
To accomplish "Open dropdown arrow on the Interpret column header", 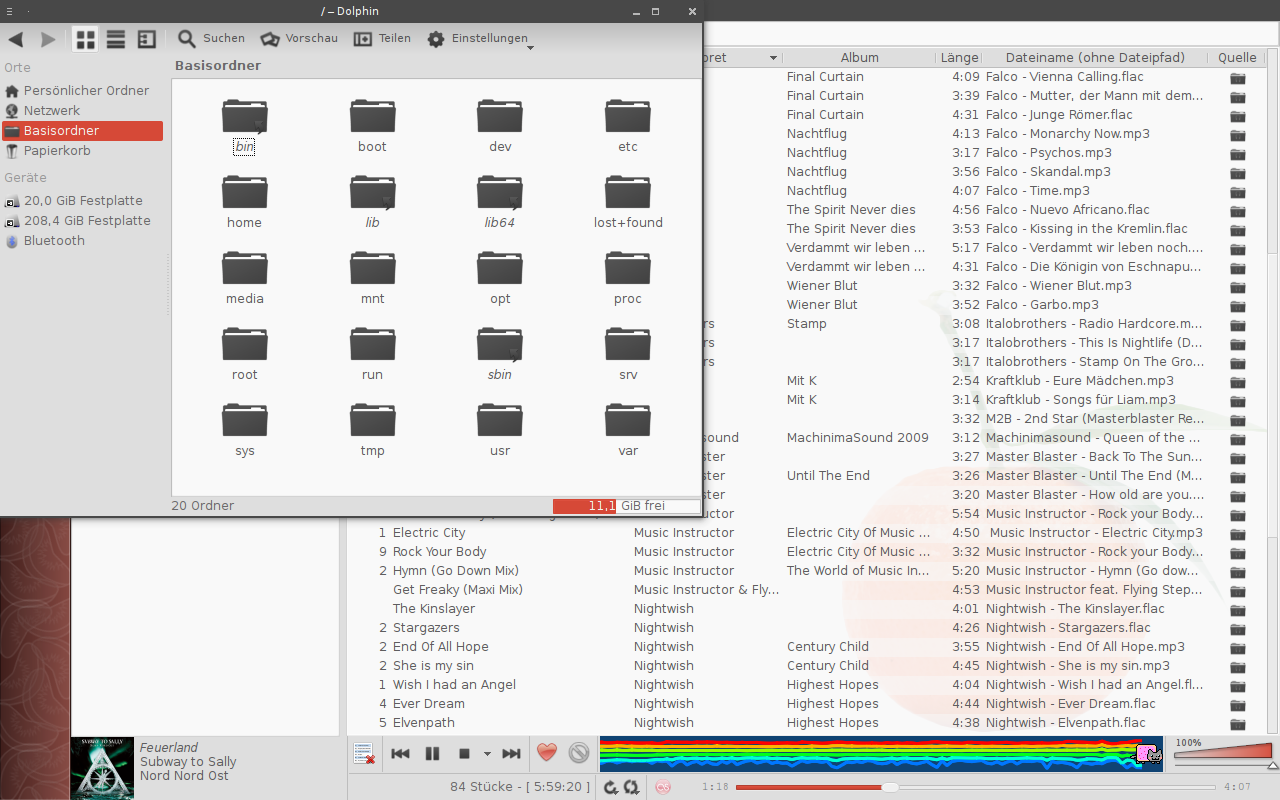I will 773,58.
